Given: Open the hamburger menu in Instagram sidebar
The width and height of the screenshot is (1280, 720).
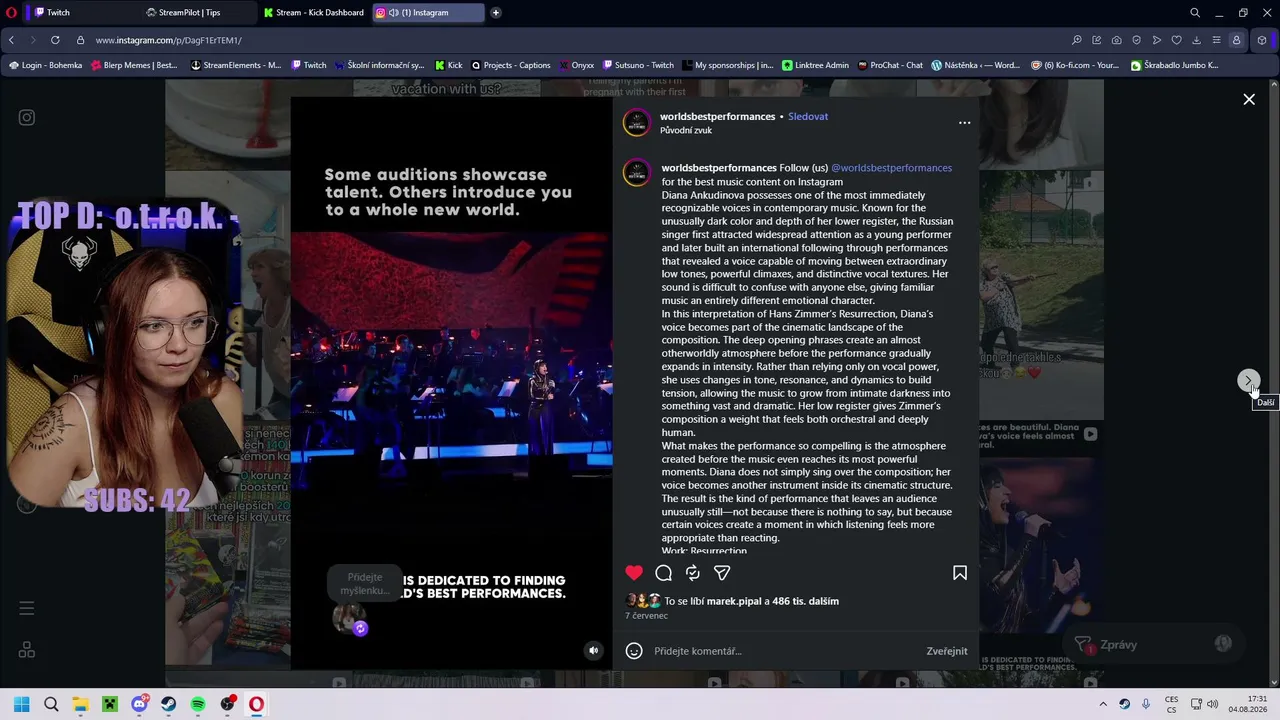Looking at the screenshot, I should 27,608.
